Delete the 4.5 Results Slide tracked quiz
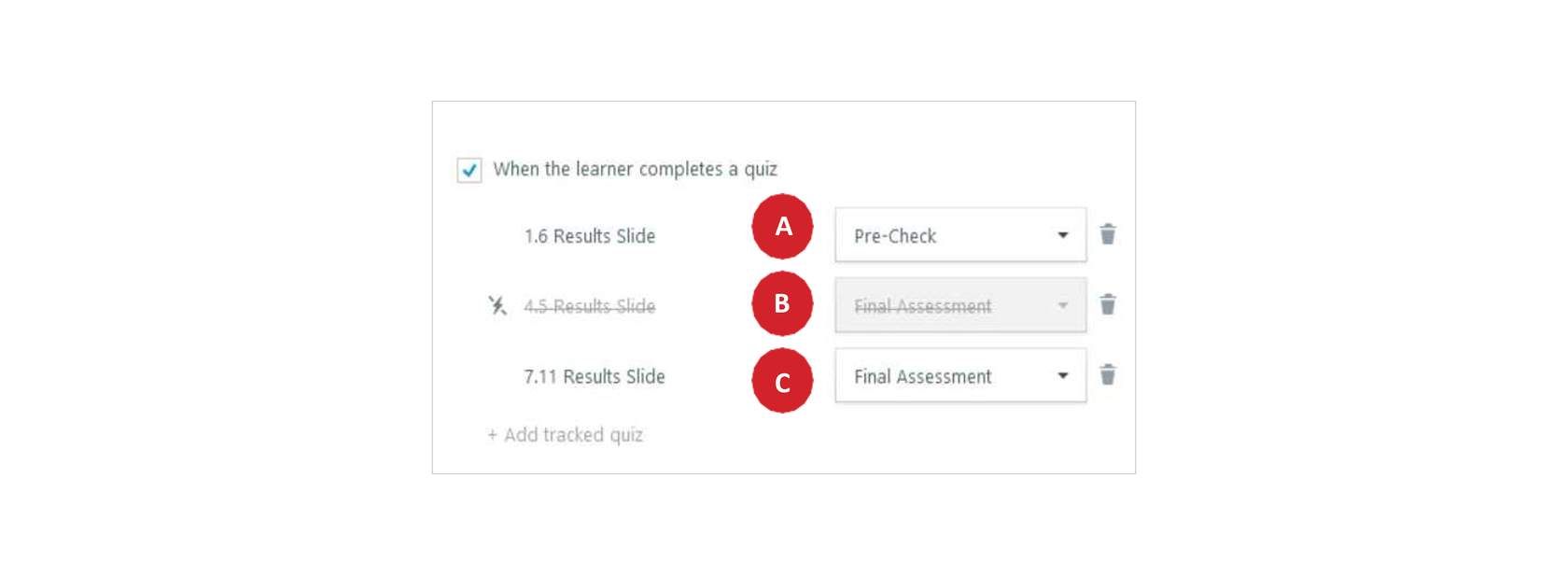Image resolution: width=1568 pixels, height=575 pixels. tap(1108, 304)
